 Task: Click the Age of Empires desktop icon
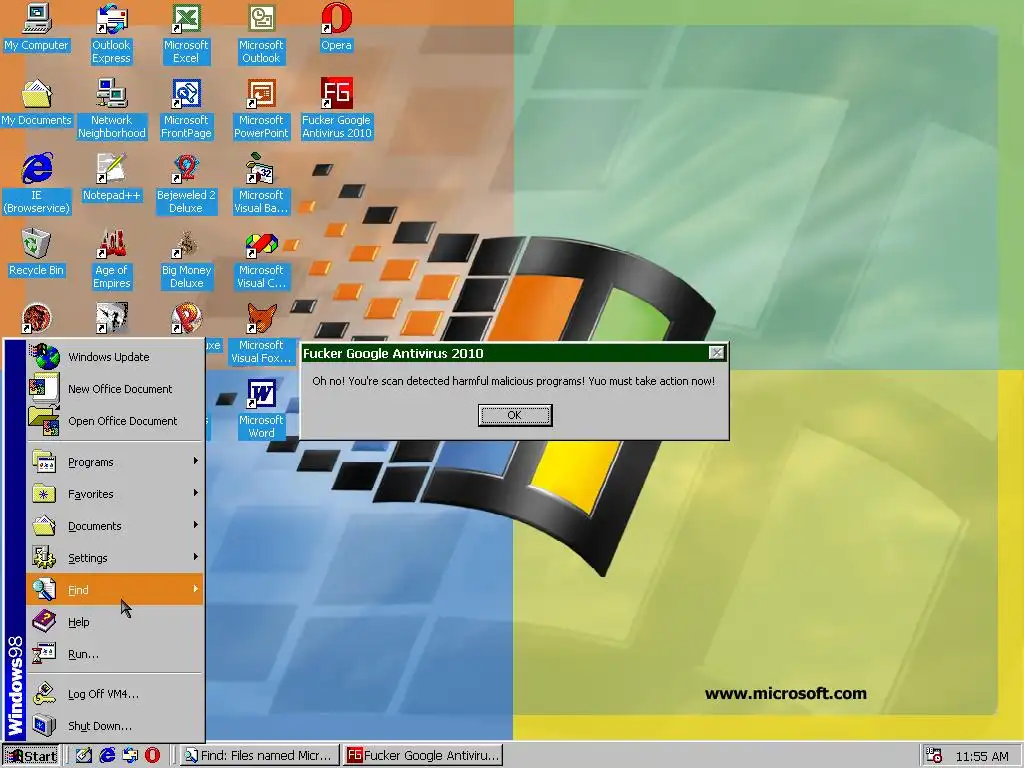[111, 258]
